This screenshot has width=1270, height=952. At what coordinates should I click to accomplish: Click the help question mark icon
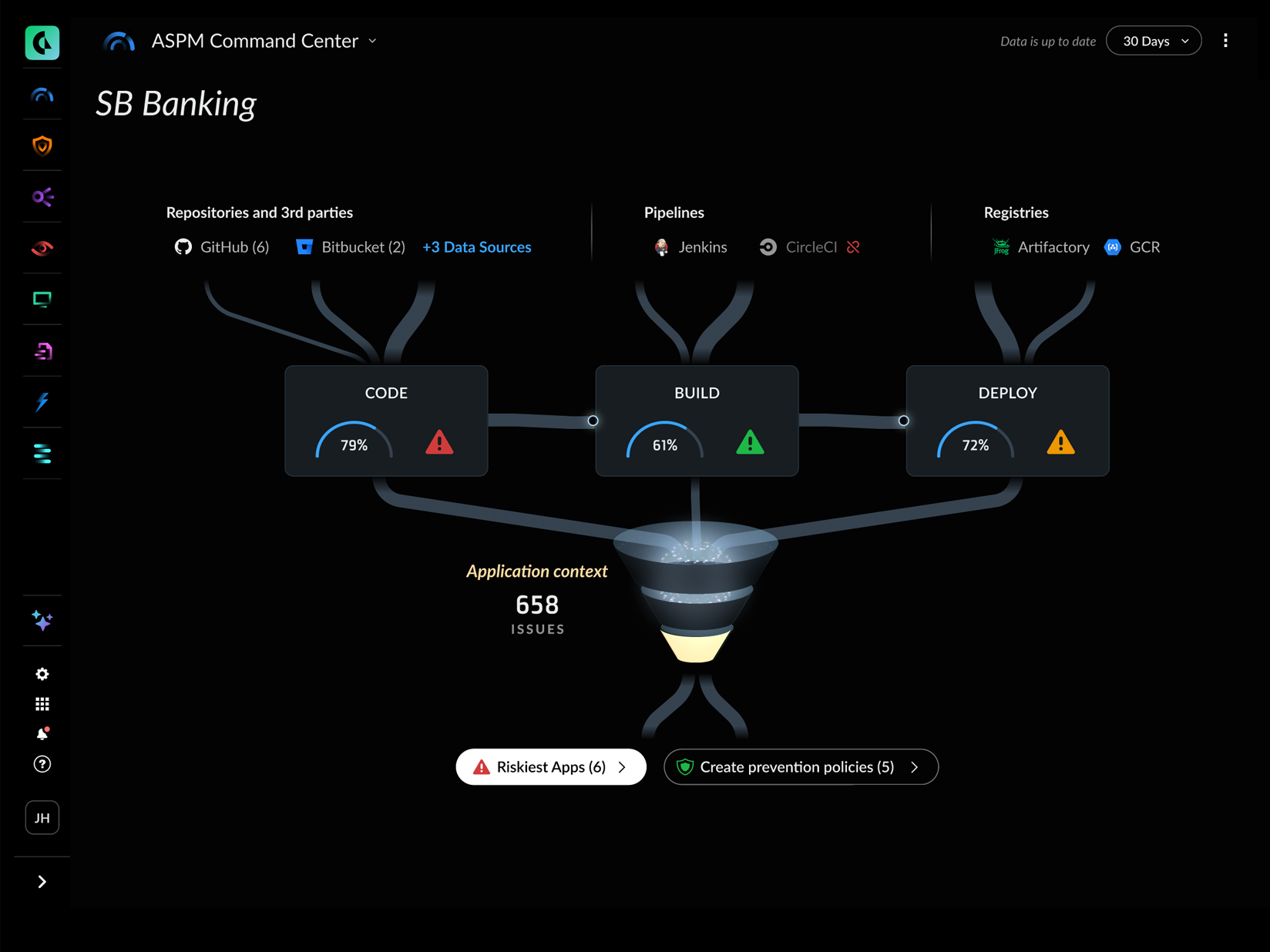(x=42, y=764)
